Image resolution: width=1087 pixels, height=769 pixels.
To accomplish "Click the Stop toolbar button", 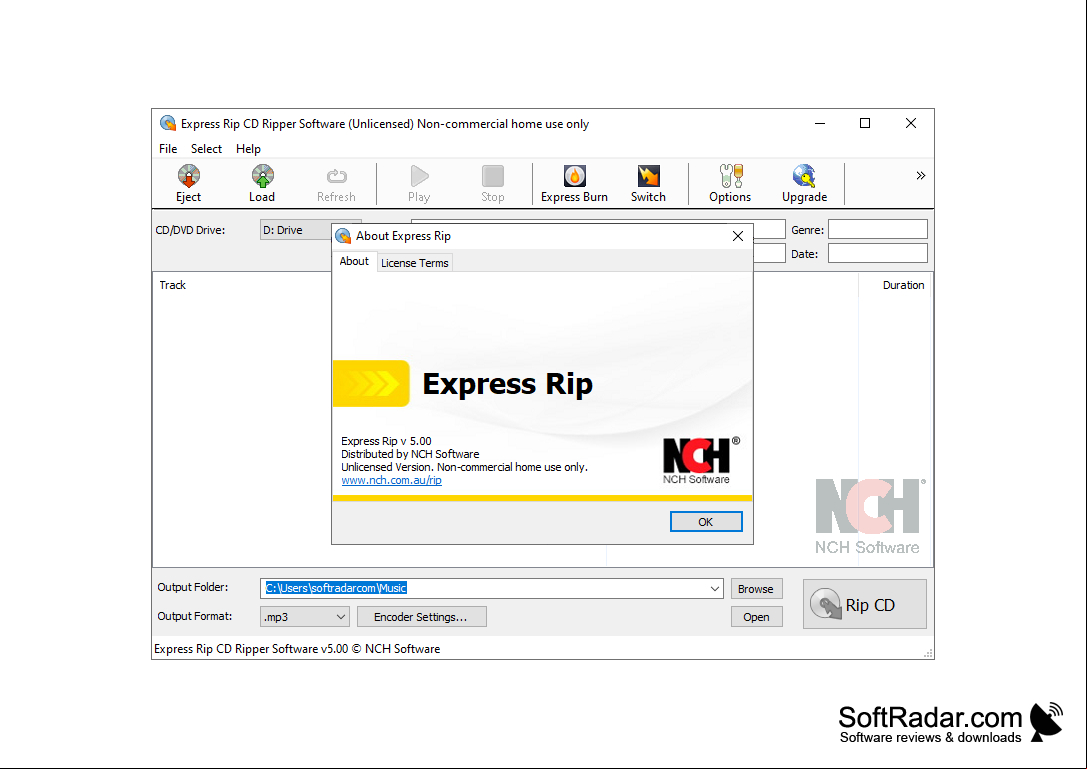I will point(492,184).
